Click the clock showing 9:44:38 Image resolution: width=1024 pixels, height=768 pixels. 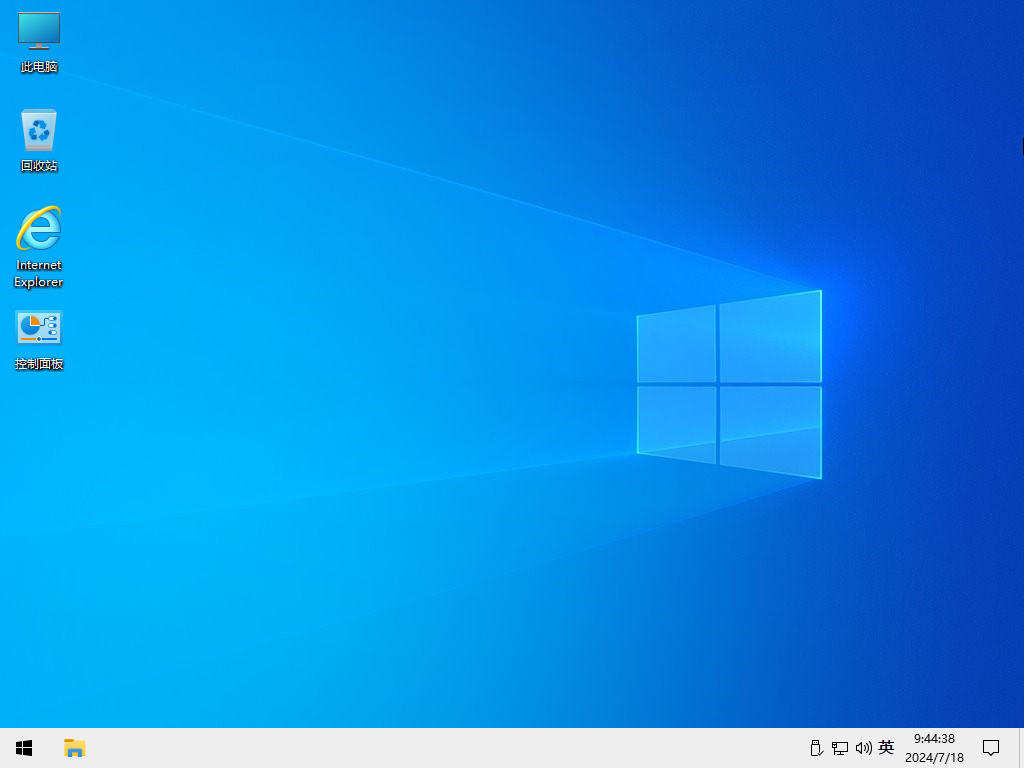click(932, 740)
